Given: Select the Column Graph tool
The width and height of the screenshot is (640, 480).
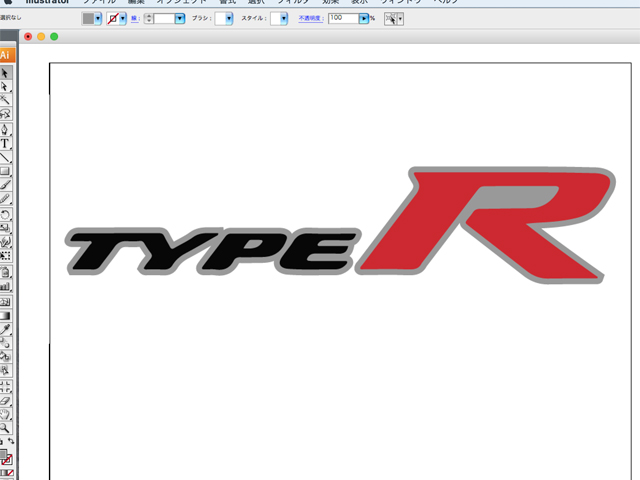Looking at the screenshot, I should pos(5,286).
